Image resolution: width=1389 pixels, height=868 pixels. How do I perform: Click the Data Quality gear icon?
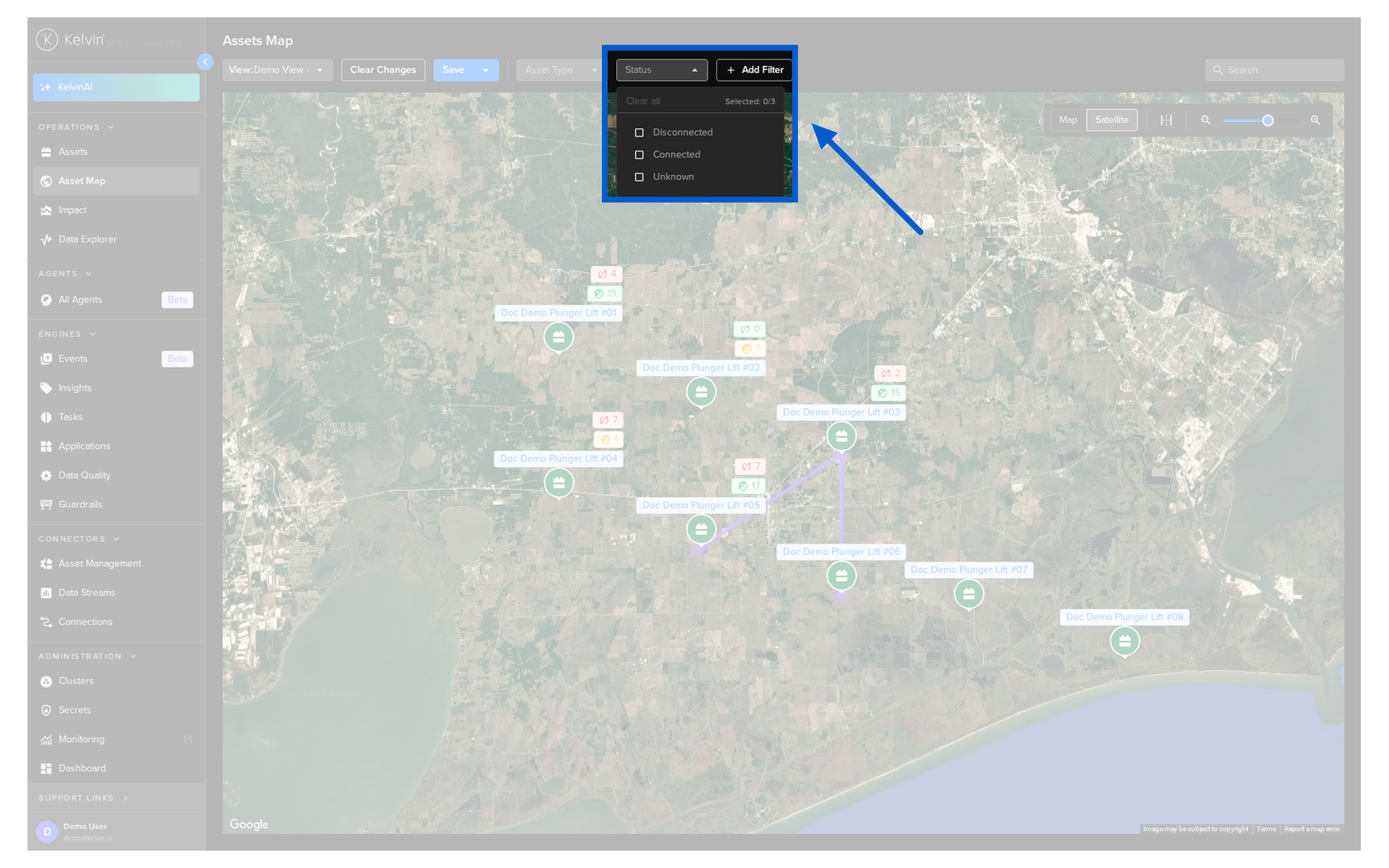(46, 475)
